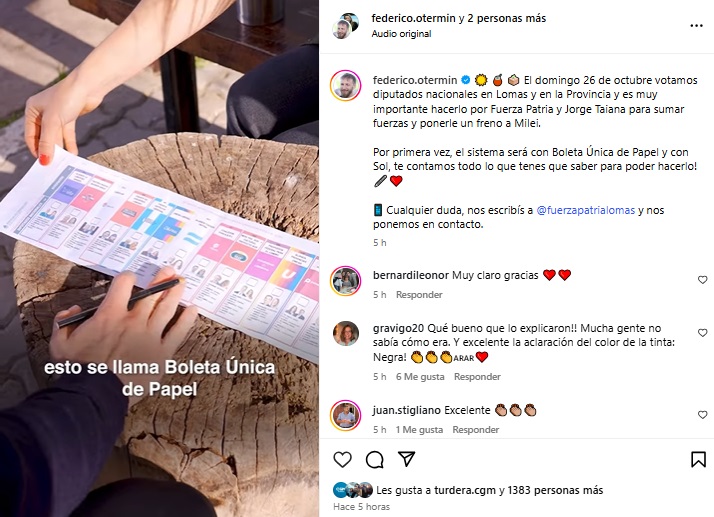View the 6 Me gusta on gravigo20's comment
714x517 pixels.
click(x=420, y=377)
